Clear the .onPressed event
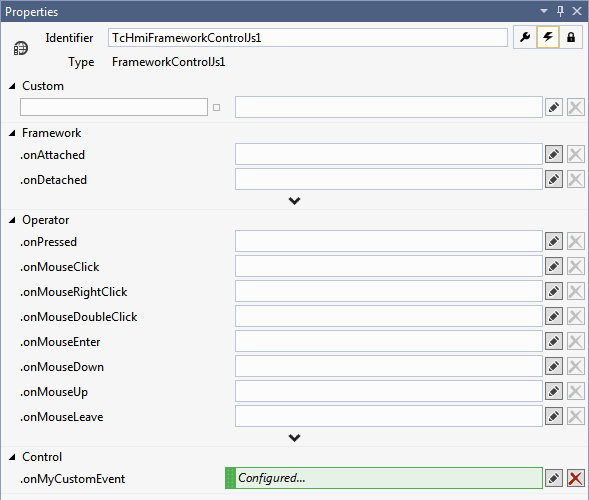The height and width of the screenshot is (500, 589). click(575, 241)
